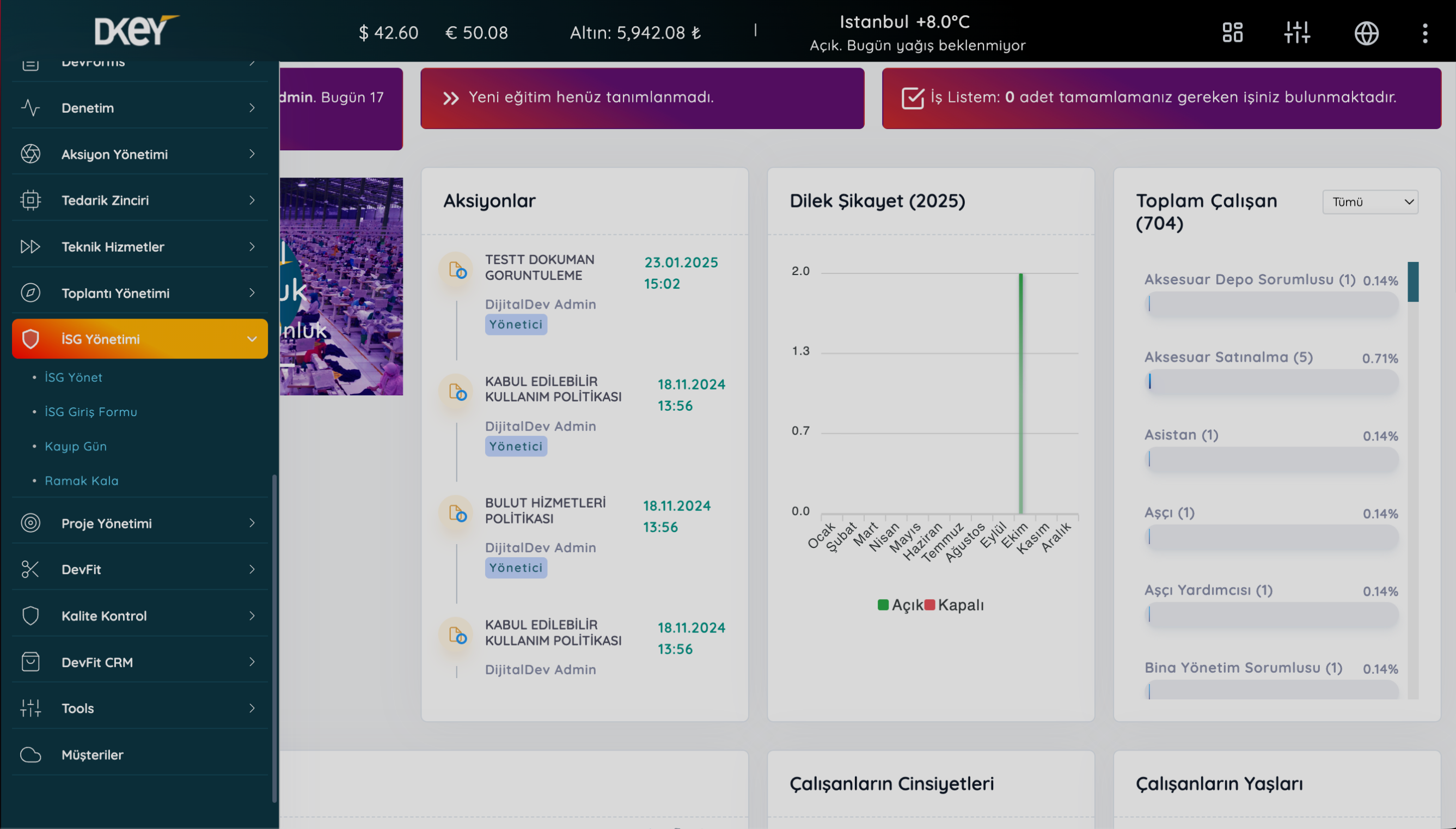Screen dimensions: 1456x829
Task: Open the Ramak Kala submenu item
Action: pos(81,480)
